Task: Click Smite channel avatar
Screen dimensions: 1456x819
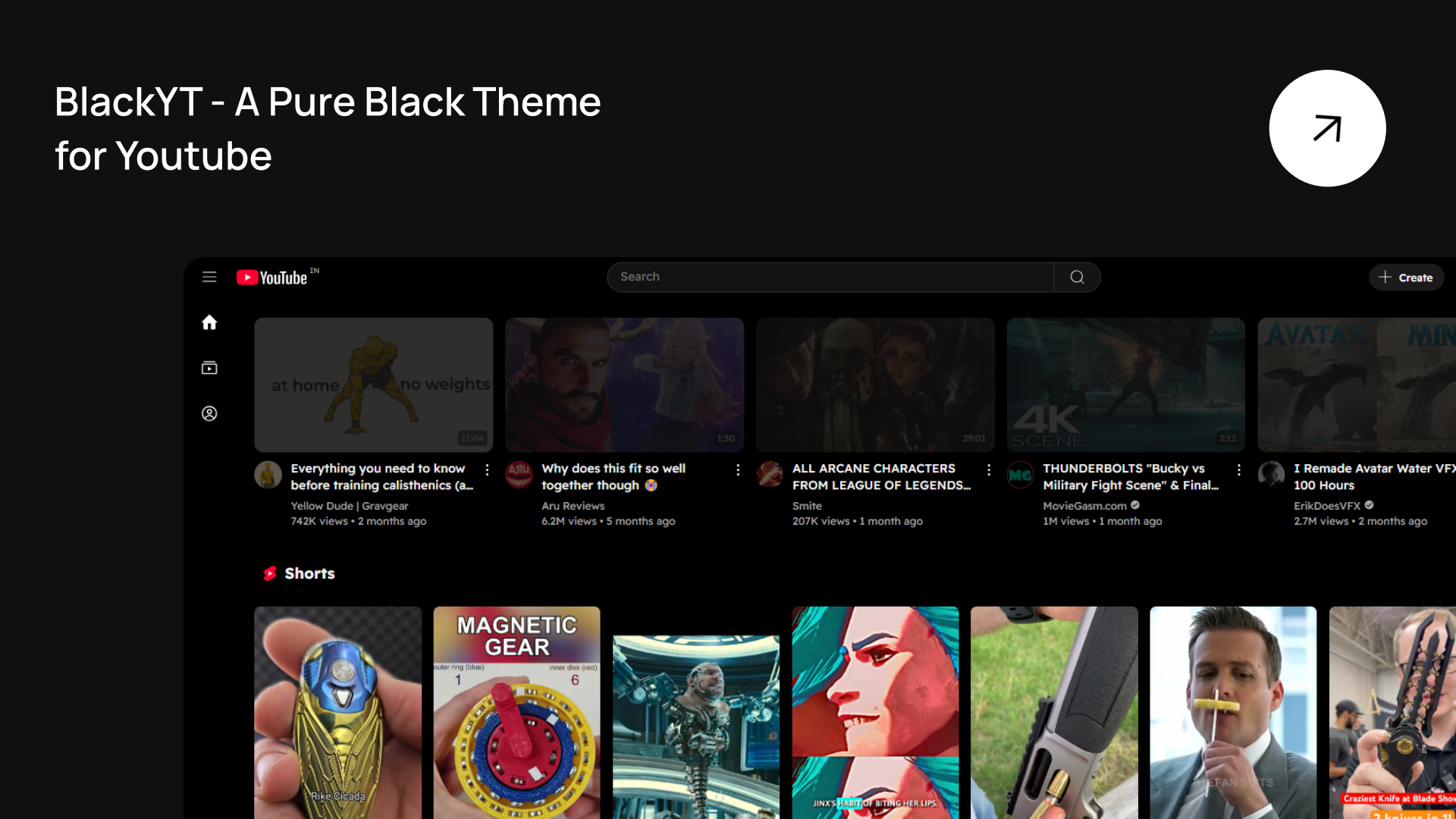Action: click(770, 475)
